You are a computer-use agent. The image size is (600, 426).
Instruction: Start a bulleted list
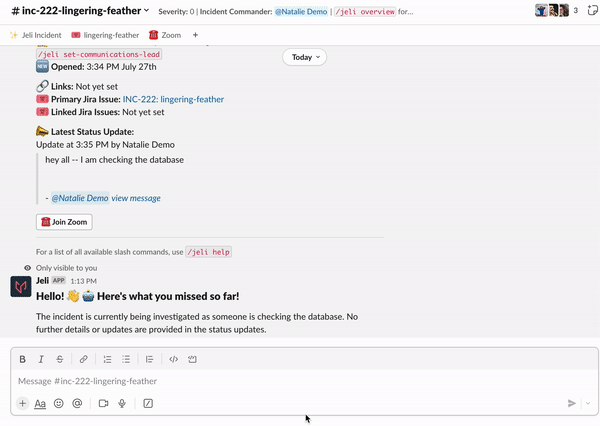click(x=126, y=359)
